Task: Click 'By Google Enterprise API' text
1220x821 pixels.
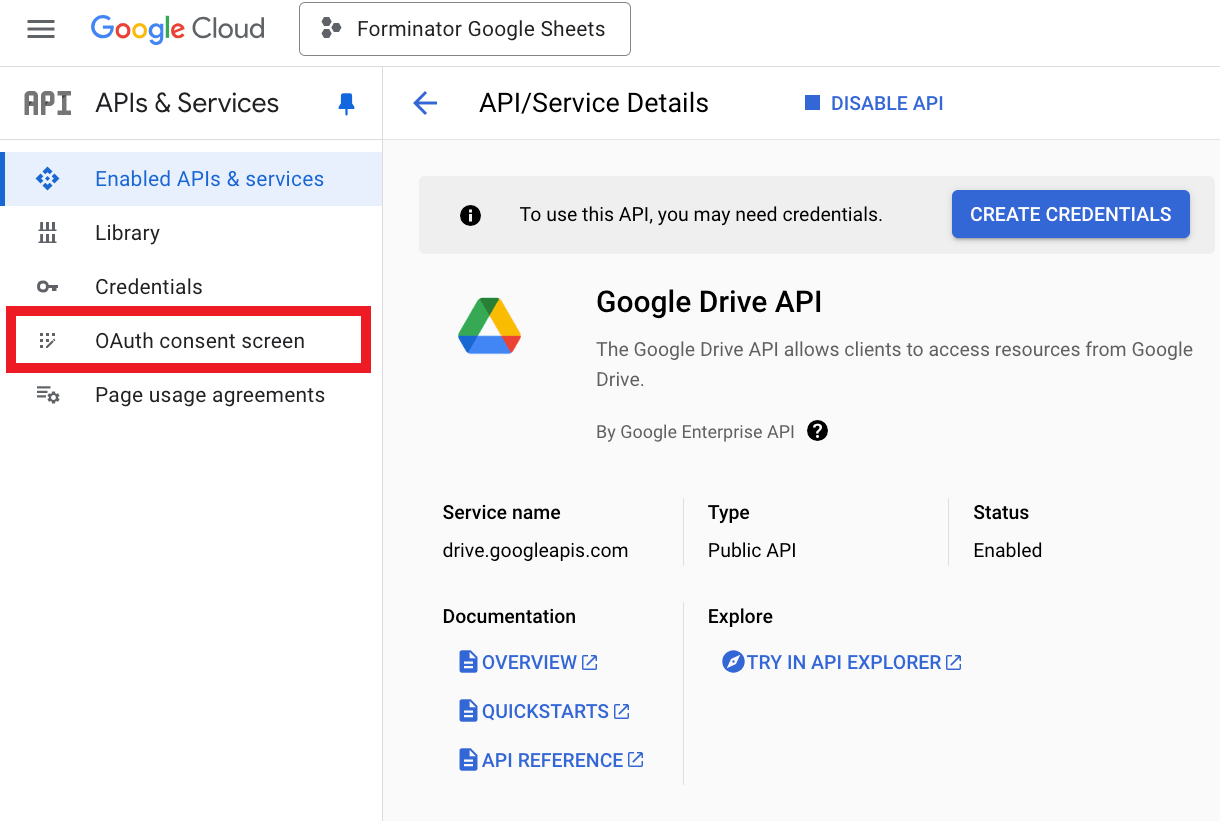Action: (x=695, y=432)
